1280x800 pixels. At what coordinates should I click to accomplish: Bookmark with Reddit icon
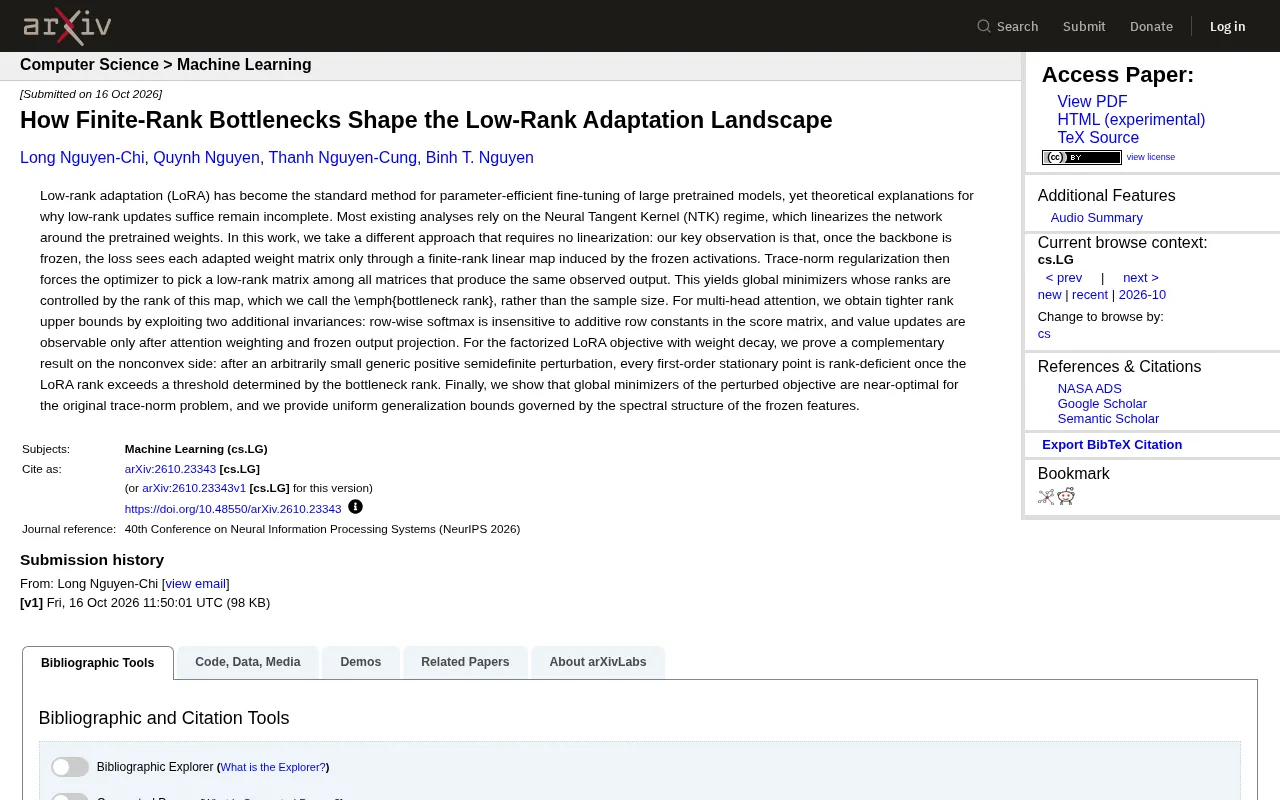1066,497
